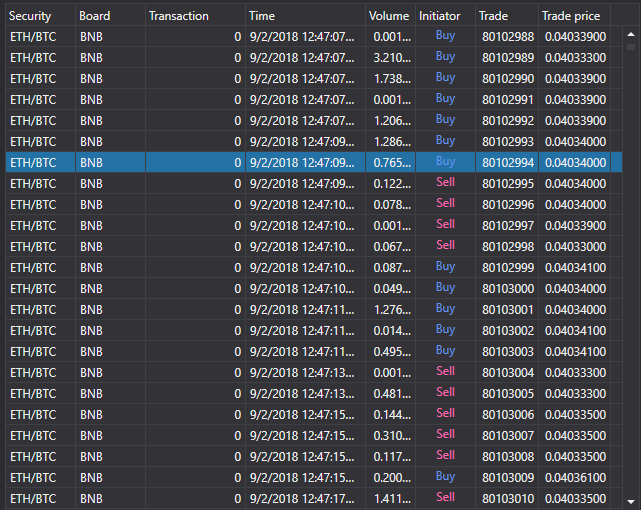Click trade ID 80103008
The image size is (641, 510).
coord(508,457)
